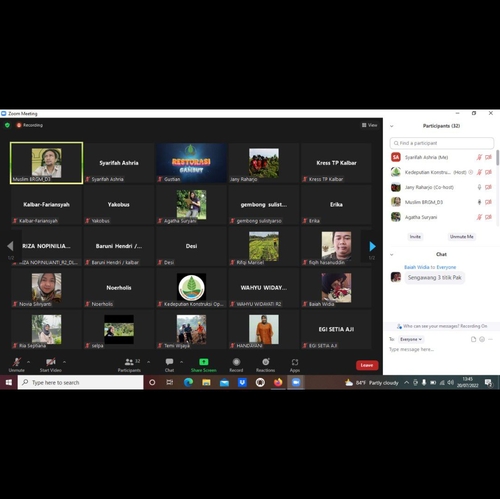Open the Everyone recipient dropdown
The width and height of the screenshot is (500, 499).
411,339
